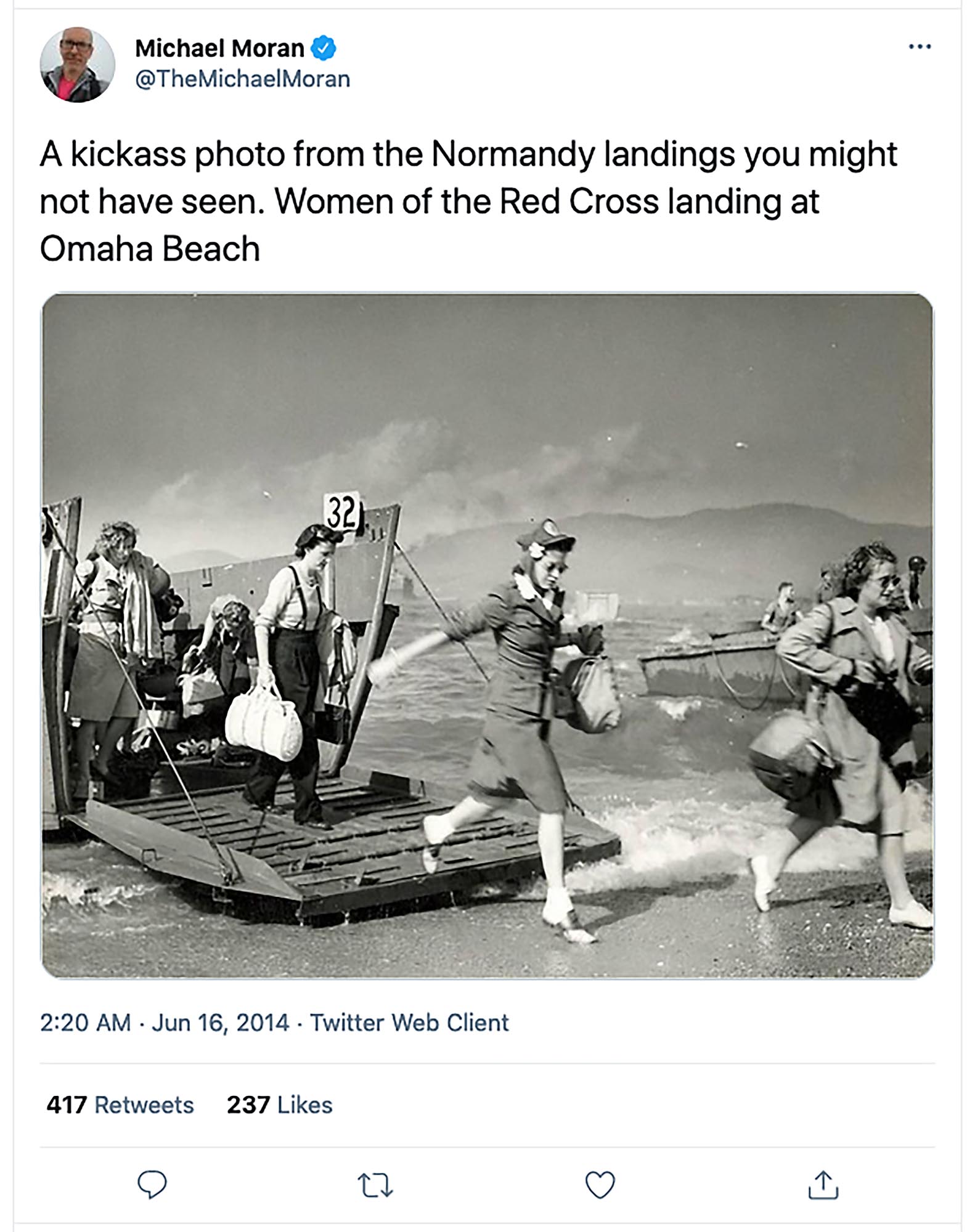Viewport: 975px width, 1232px height.
Task: View the 237 Likes list
Action: [279, 1104]
